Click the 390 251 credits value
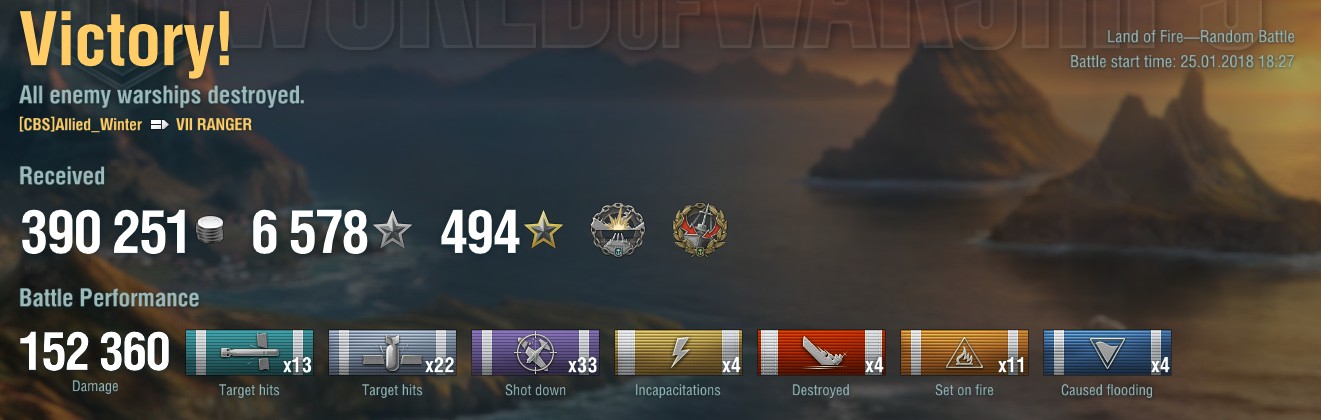1321x420 pixels. pyautogui.click(x=104, y=233)
